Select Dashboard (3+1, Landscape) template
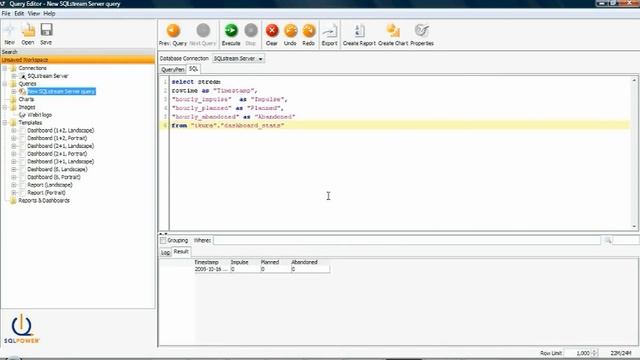Screen dimensions: 640x360 coord(60,162)
